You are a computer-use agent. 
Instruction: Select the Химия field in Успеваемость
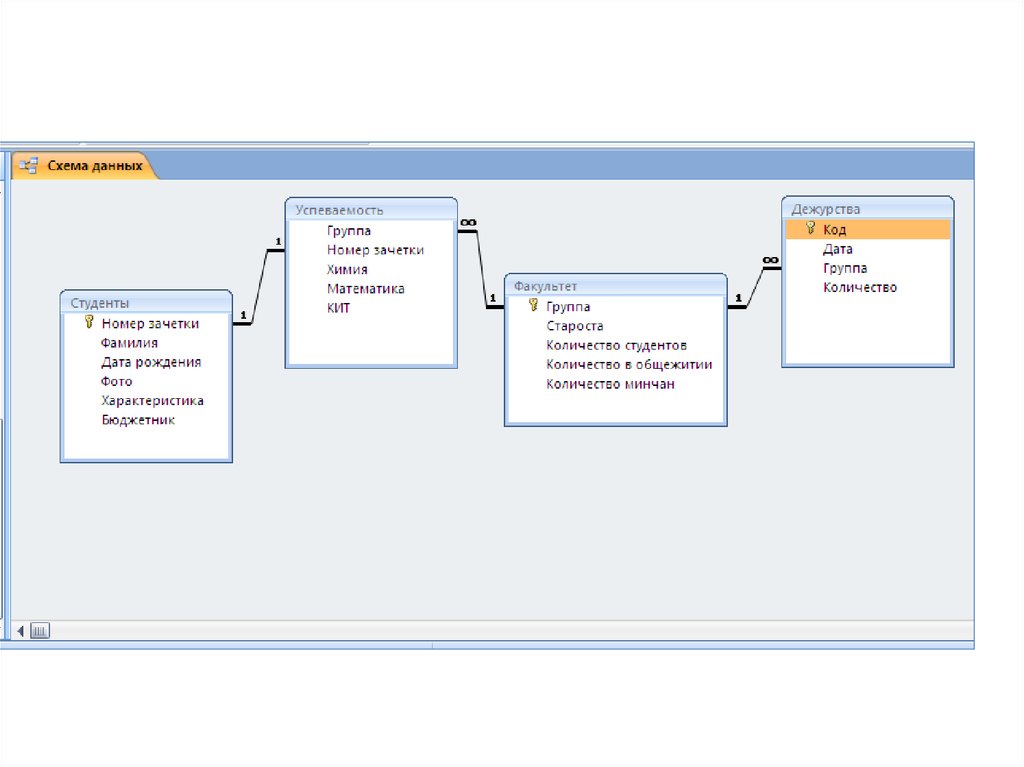point(347,269)
